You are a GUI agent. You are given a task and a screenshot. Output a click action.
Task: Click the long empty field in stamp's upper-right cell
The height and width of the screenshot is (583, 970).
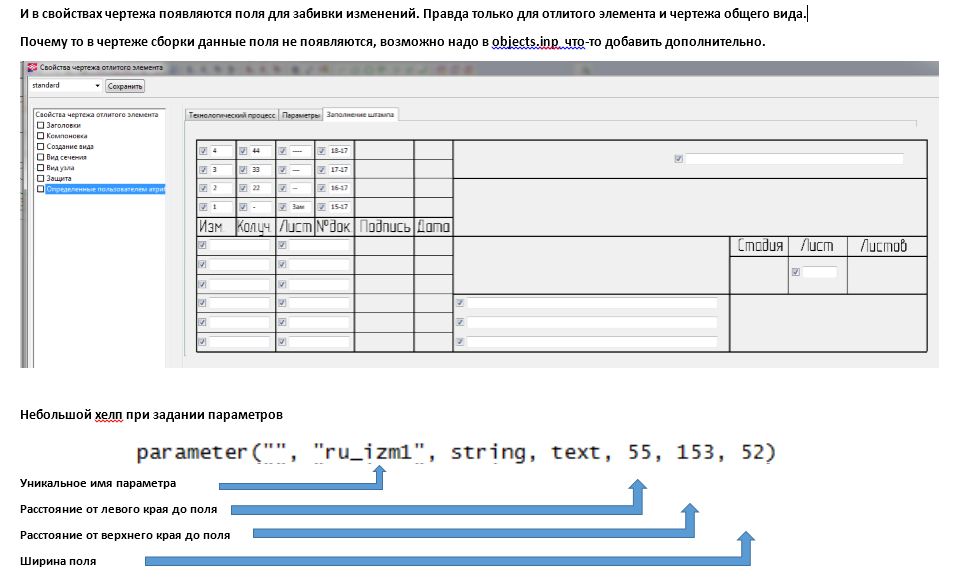794,159
